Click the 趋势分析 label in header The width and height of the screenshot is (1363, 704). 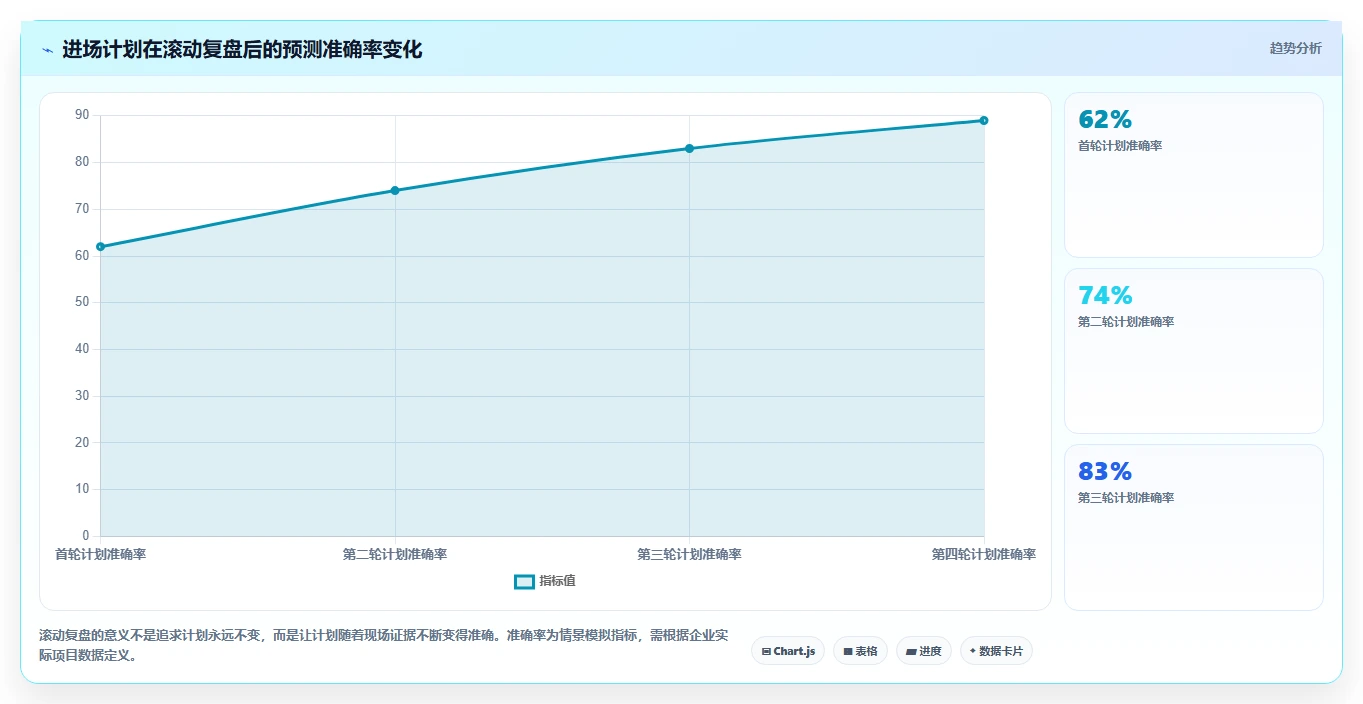[x=1295, y=48]
